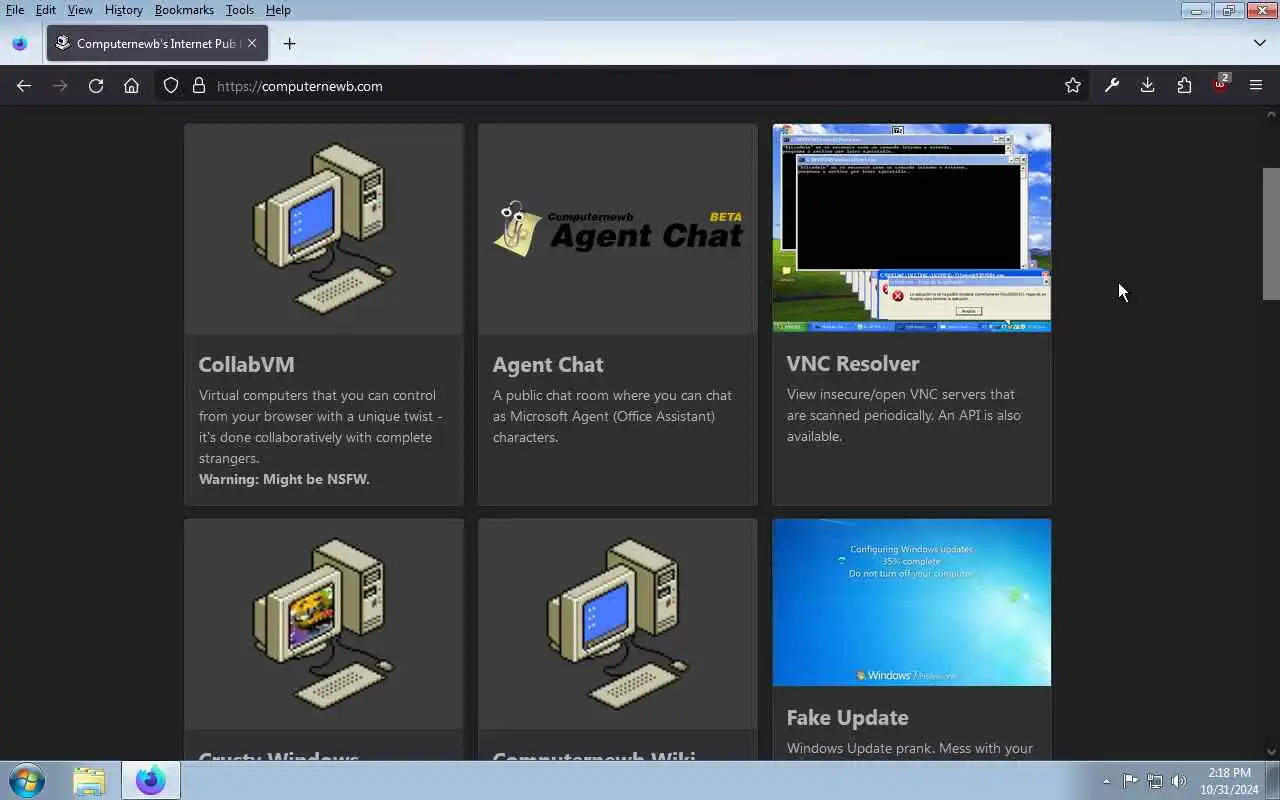Open the Action Center flag icon

pos(1130,781)
